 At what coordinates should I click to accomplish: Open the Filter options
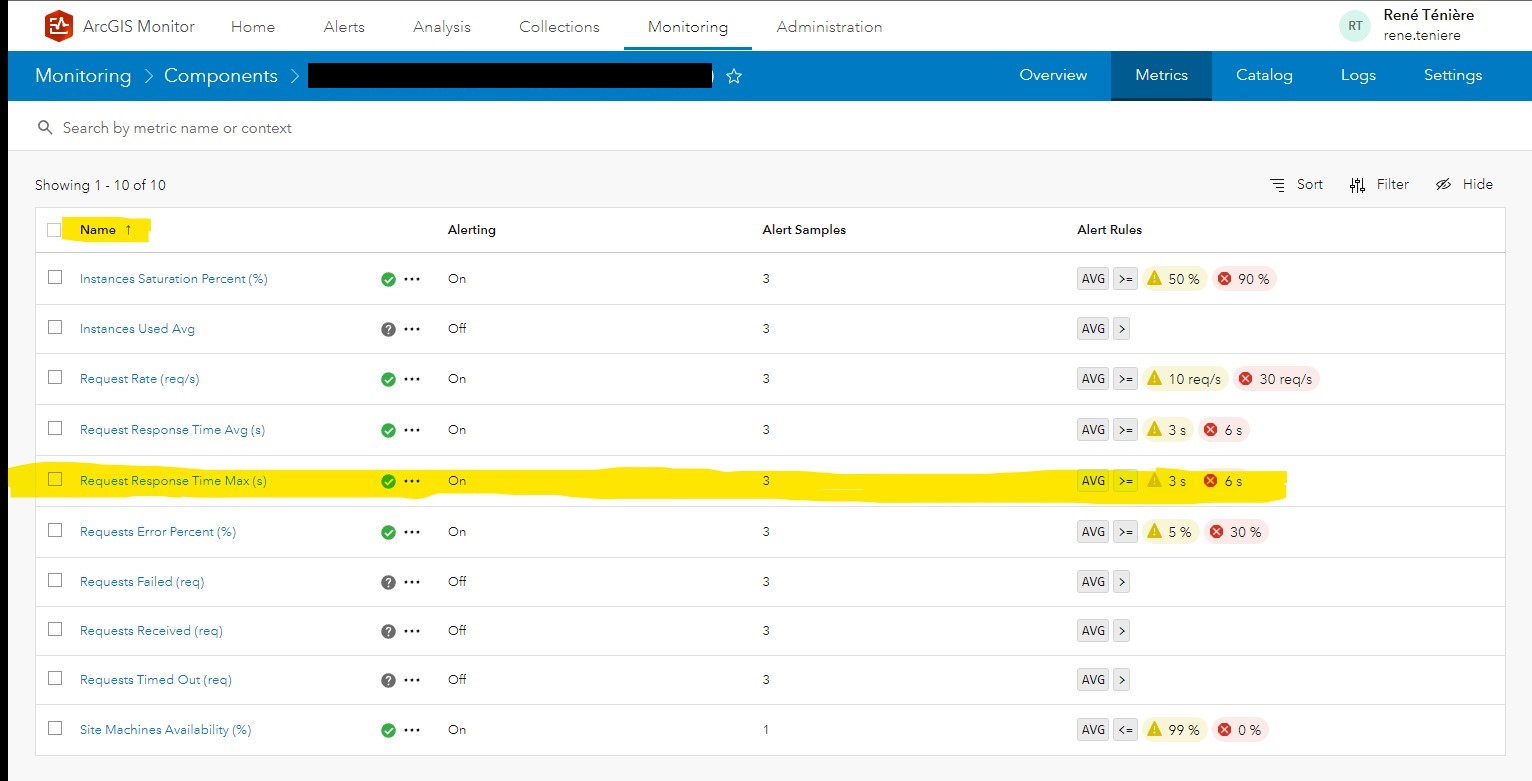[1380, 184]
